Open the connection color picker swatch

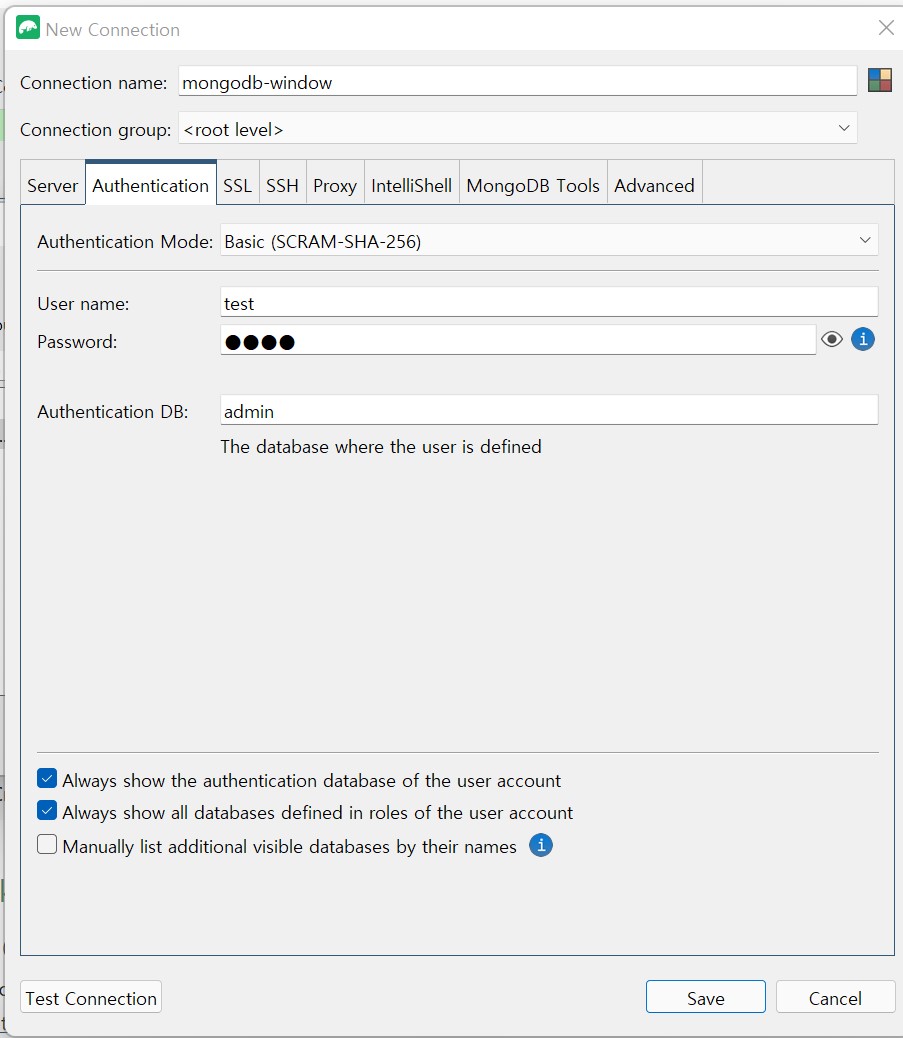880,80
